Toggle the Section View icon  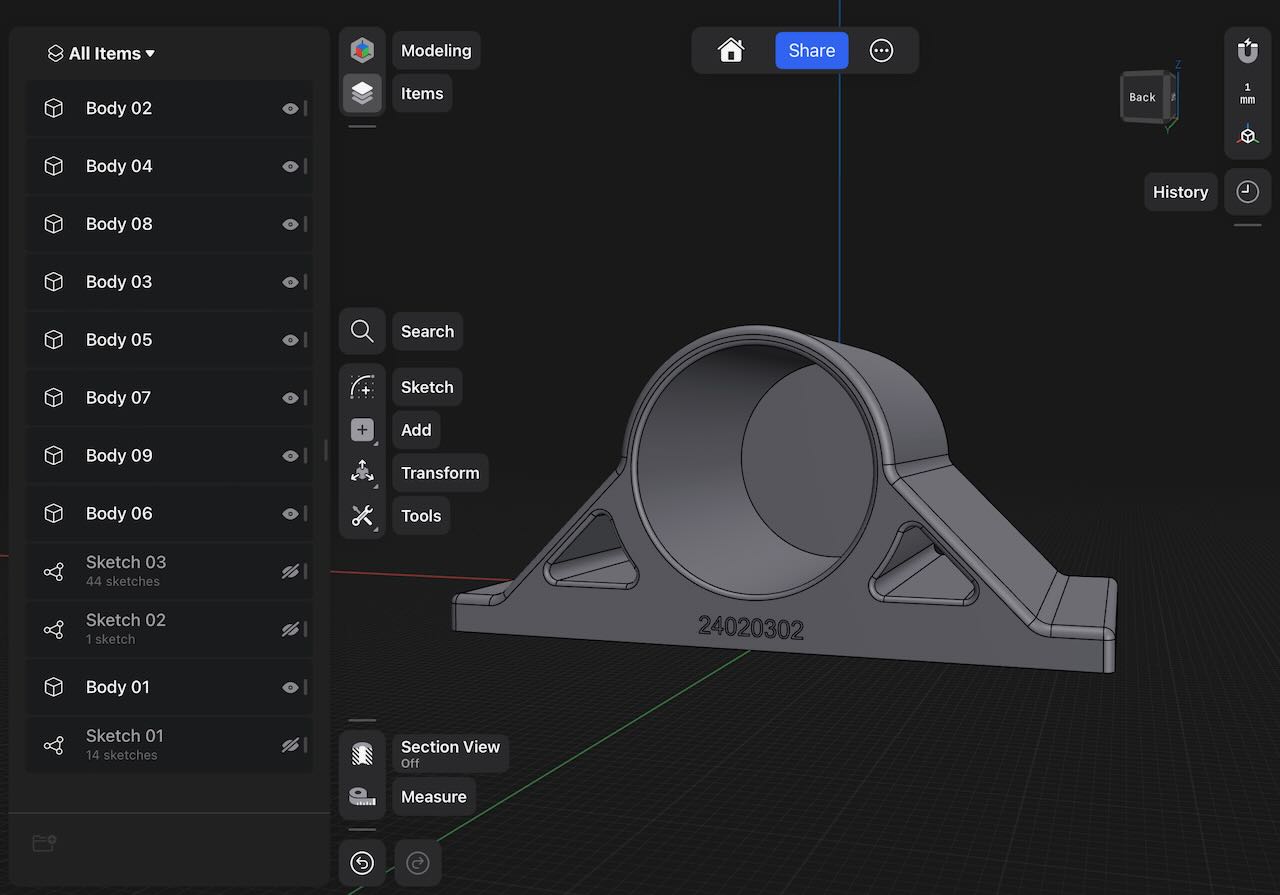click(362, 754)
